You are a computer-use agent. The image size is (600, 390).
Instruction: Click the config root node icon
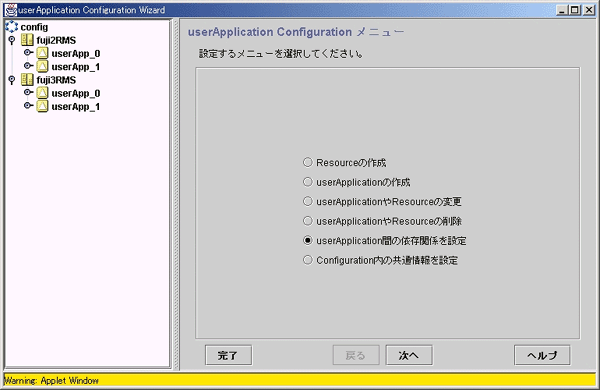[12, 26]
